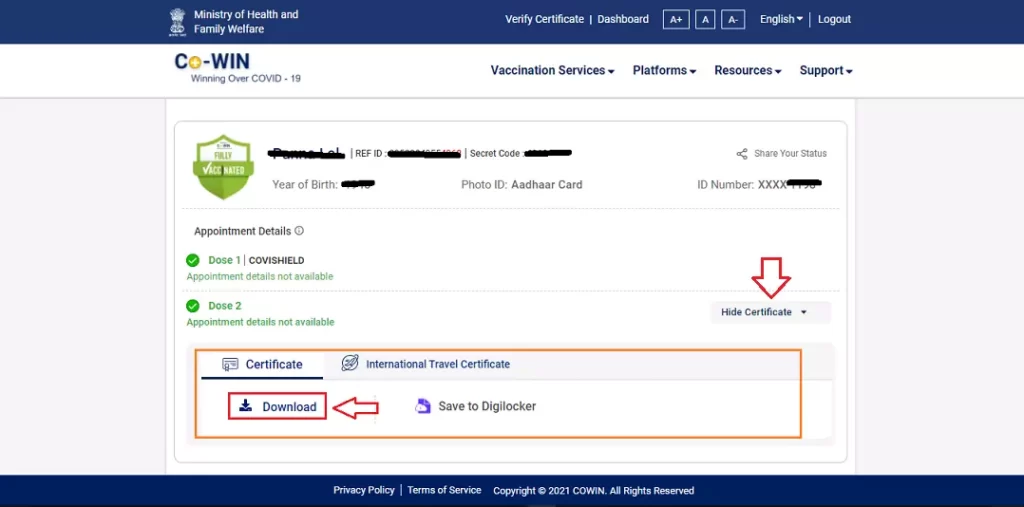Click the info icon next to Appointment Details
Screen dimensions: 1024x507
(x=299, y=231)
